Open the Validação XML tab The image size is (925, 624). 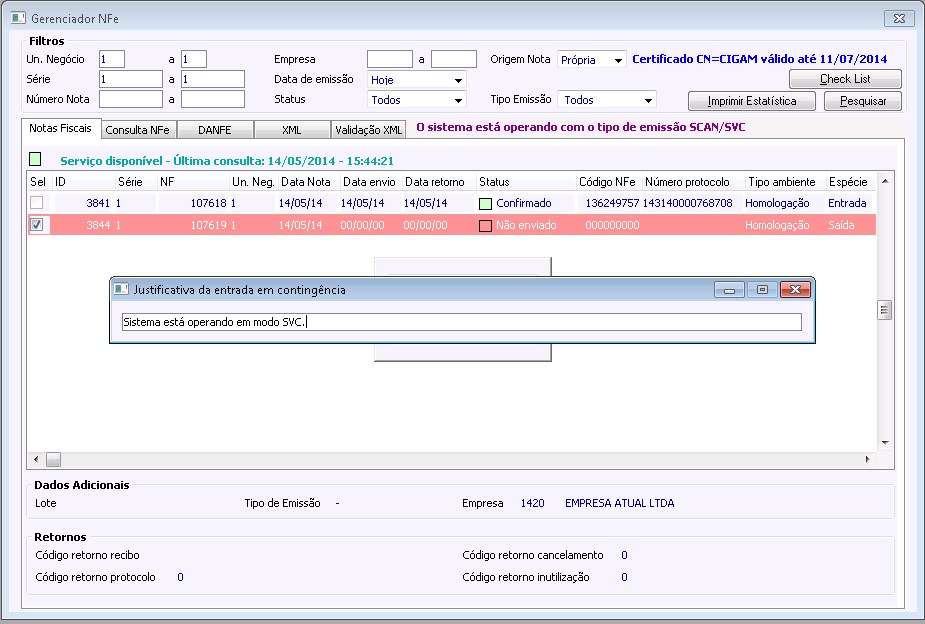368,129
